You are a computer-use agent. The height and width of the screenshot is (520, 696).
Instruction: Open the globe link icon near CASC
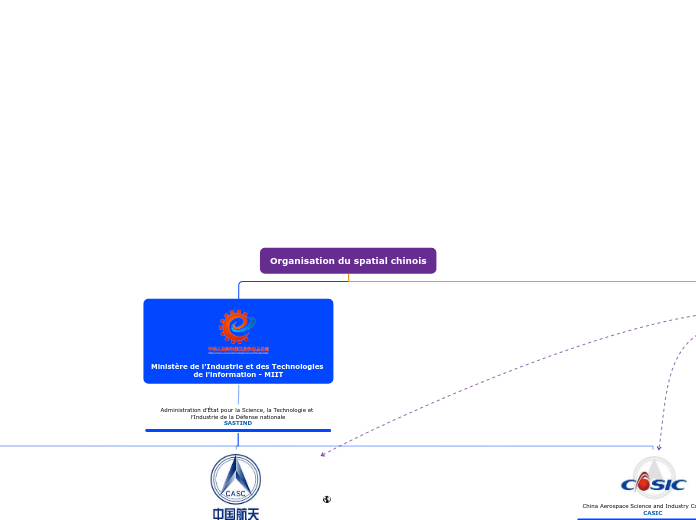tap(327, 500)
